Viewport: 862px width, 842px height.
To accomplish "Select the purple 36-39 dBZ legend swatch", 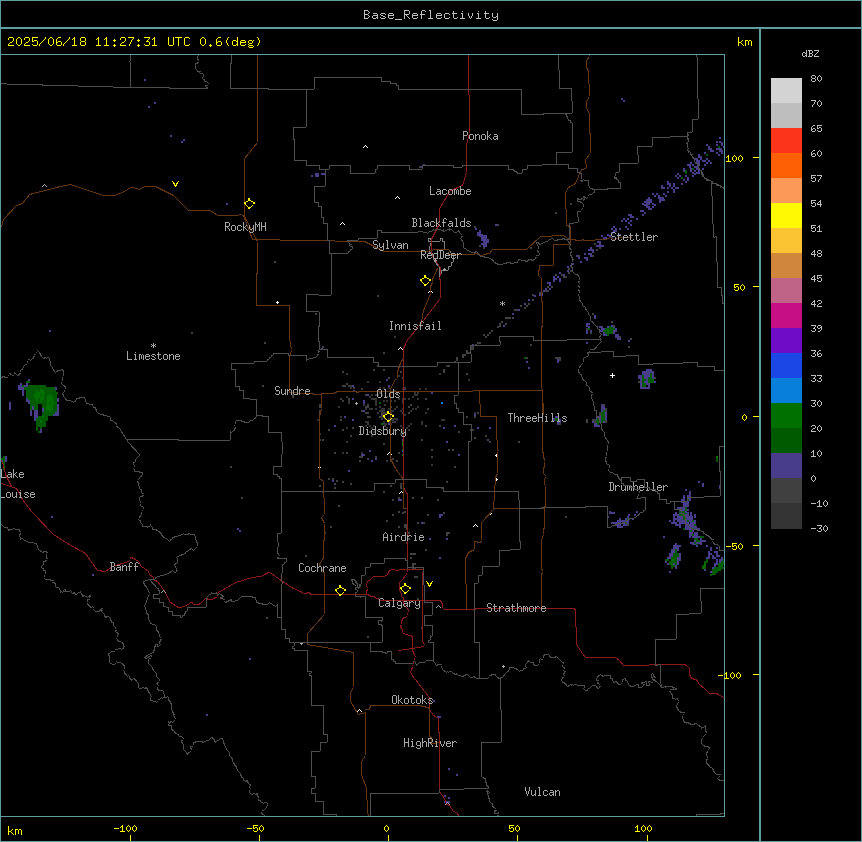I will tap(786, 341).
